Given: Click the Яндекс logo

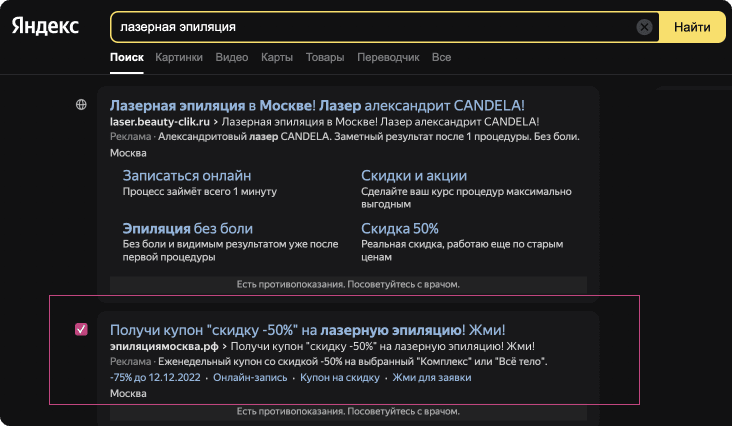Looking at the screenshot, I should pos(46,26).
